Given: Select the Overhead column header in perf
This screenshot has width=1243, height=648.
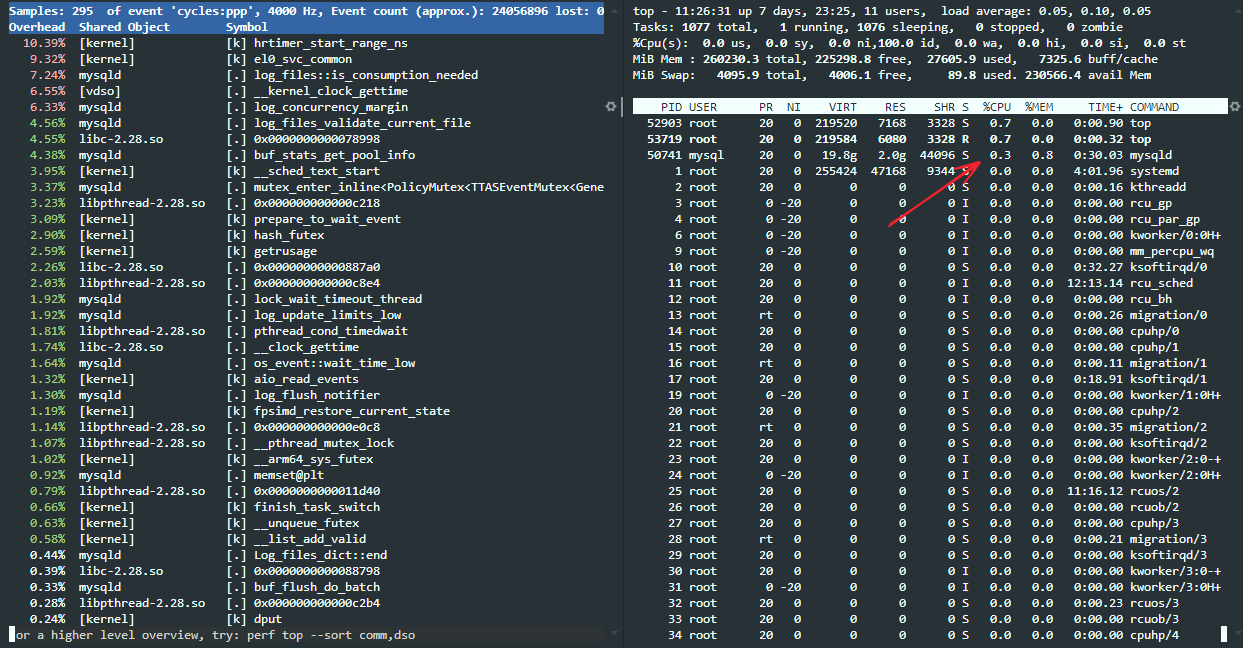Looking at the screenshot, I should pyautogui.click(x=37, y=27).
